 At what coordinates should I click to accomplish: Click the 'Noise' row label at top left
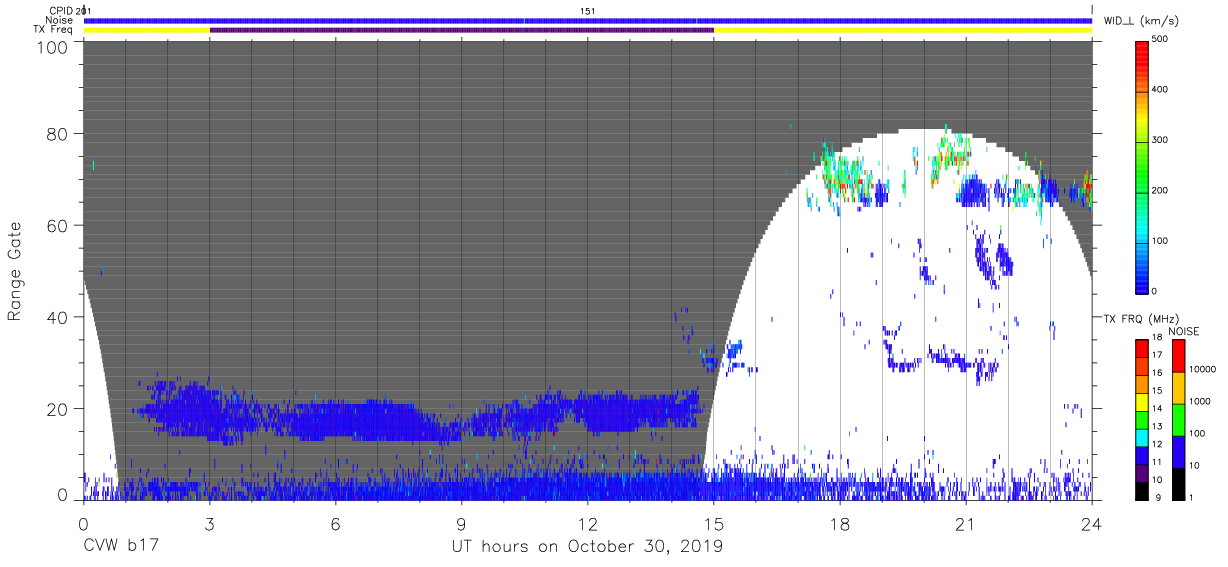click(59, 20)
